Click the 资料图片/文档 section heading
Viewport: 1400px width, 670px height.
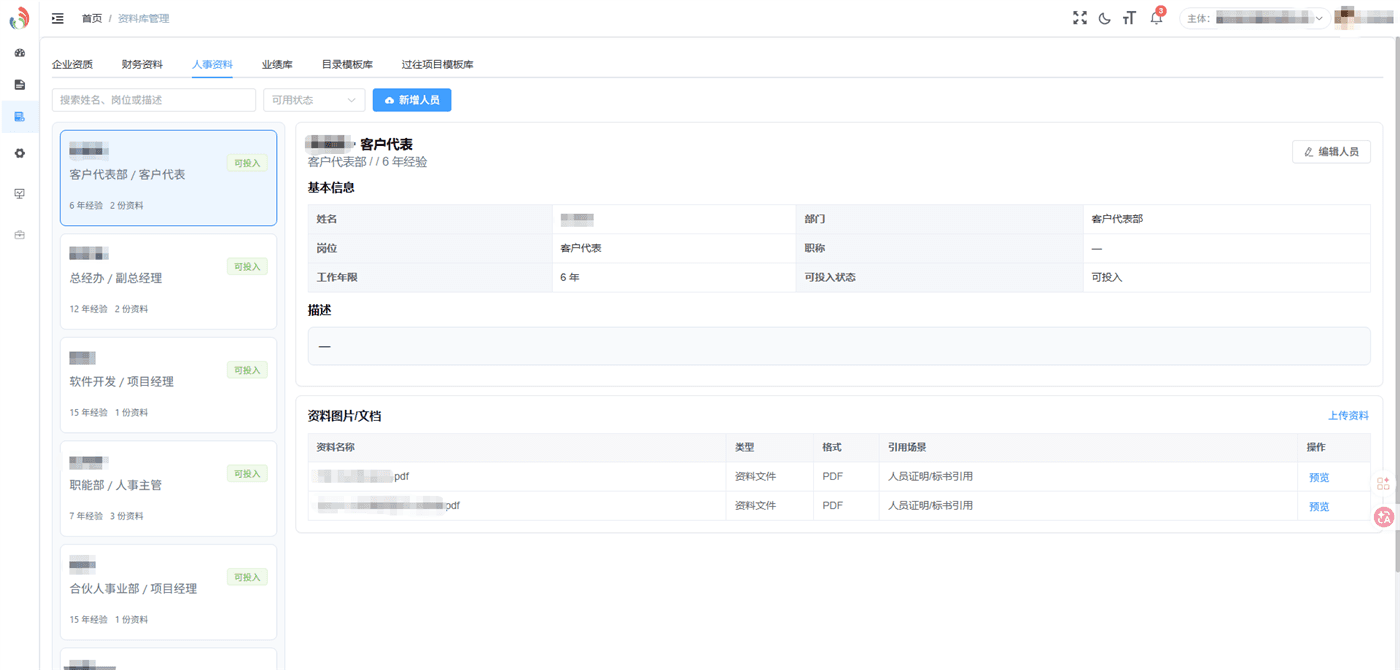tap(344, 416)
